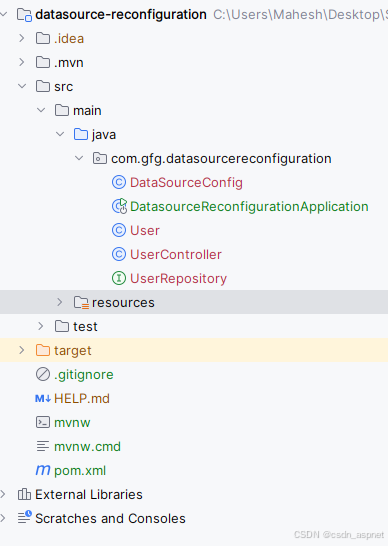This screenshot has height=546, width=388.
Task: Click the UserController class icon
Action: (119, 255)
